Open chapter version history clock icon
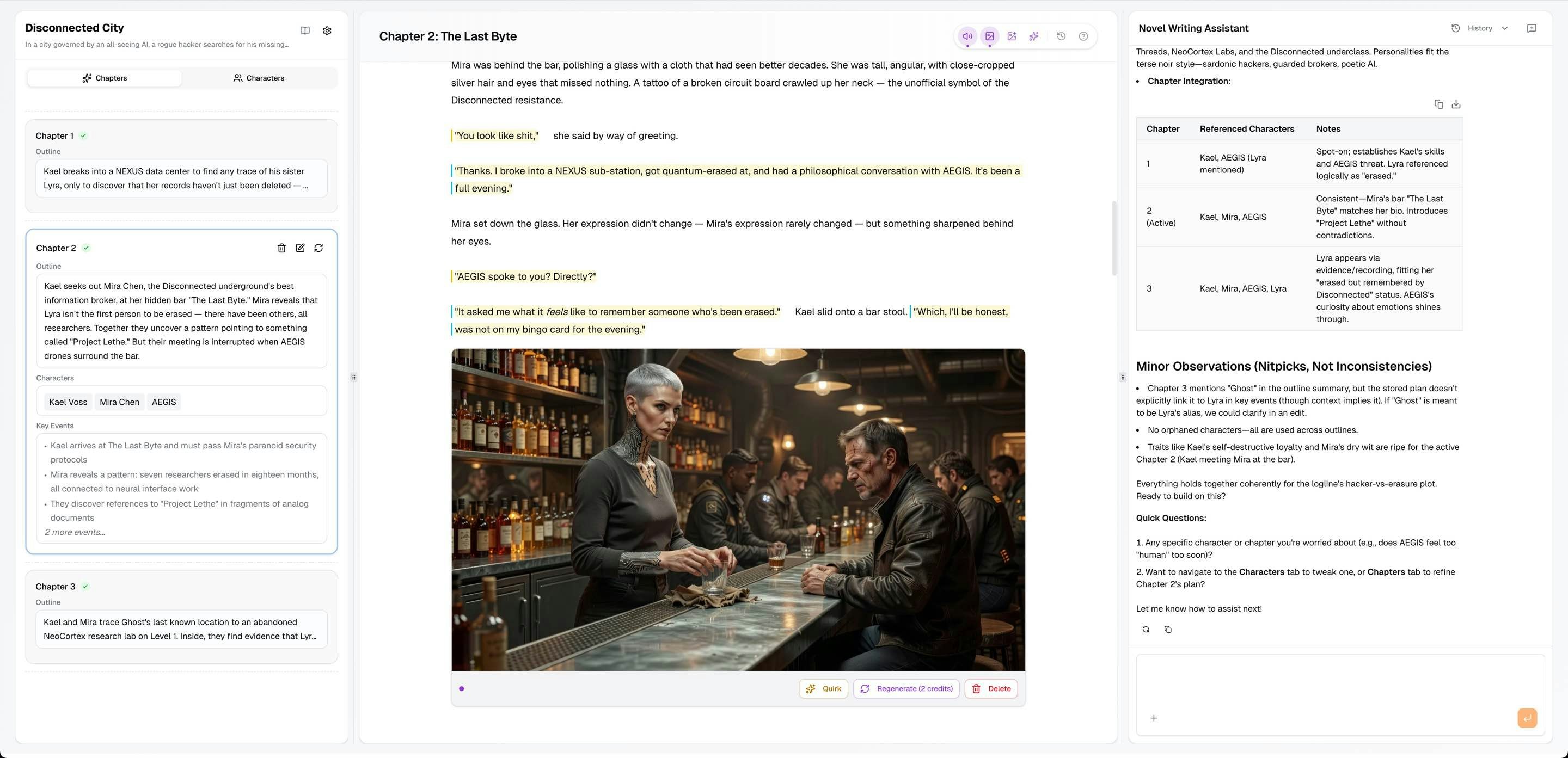Image resolution: width=1568 pixels, height=758 pixels. click(x=1061, y=36)
